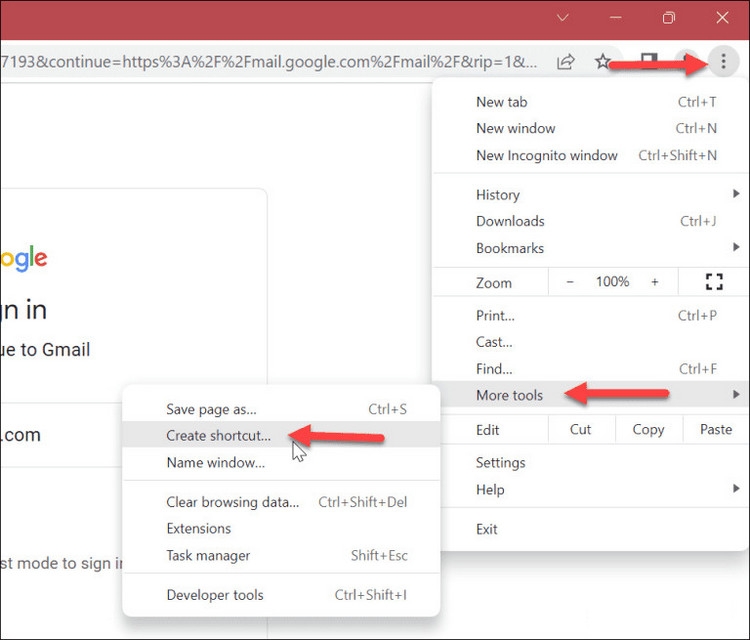Open the Chrome three-dot menu button

pyautogui.click(x=723, y=61)
